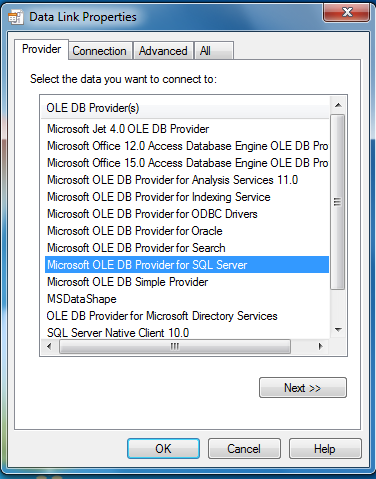Click the vertical scrollbar down arrow
This screenshot has width=376, height=479.
[338, 330]
